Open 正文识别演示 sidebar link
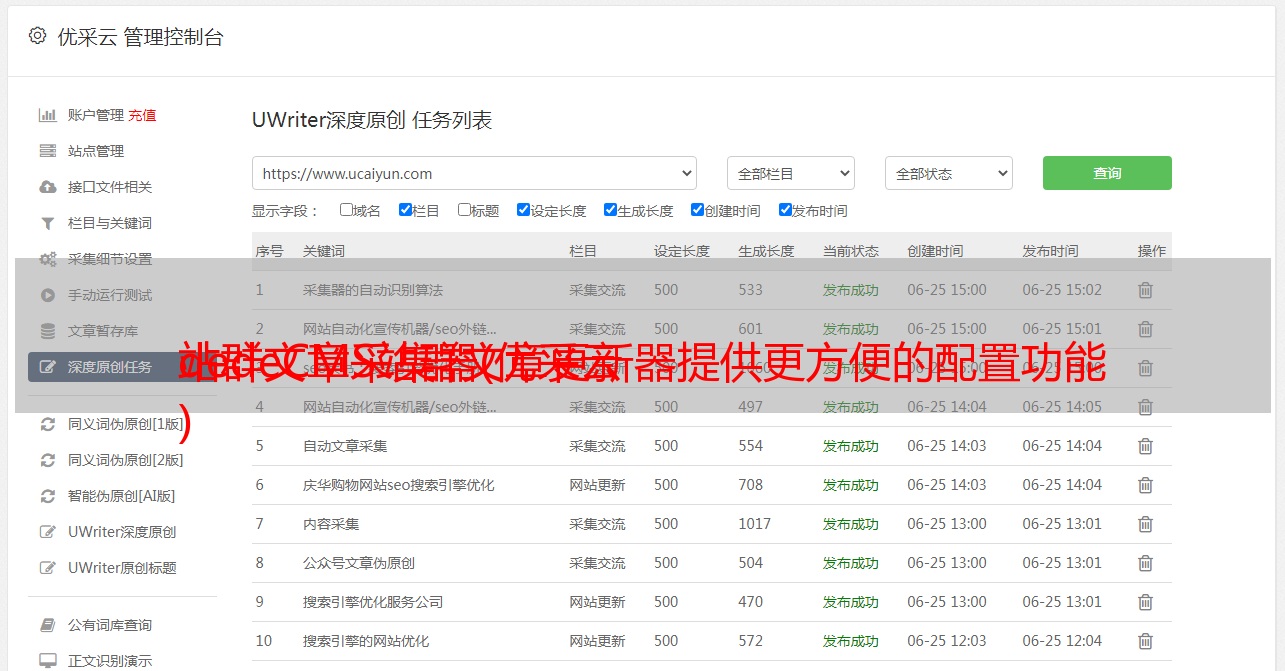This screenshot has width=1285, height=671. tap(110, 661)
